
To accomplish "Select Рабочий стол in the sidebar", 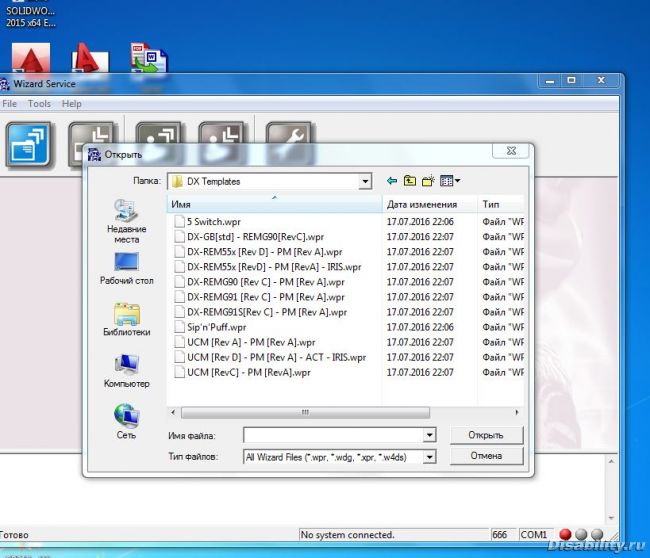I will click(127, 268).
